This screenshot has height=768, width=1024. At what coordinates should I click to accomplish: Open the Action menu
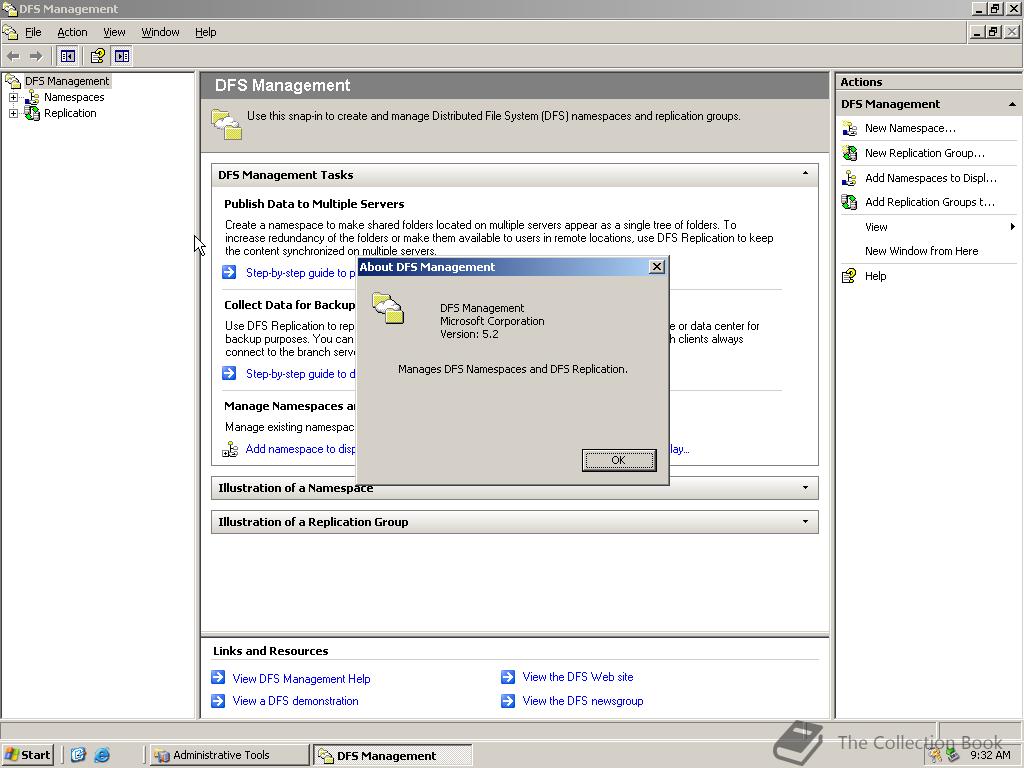tap(72, 32)
